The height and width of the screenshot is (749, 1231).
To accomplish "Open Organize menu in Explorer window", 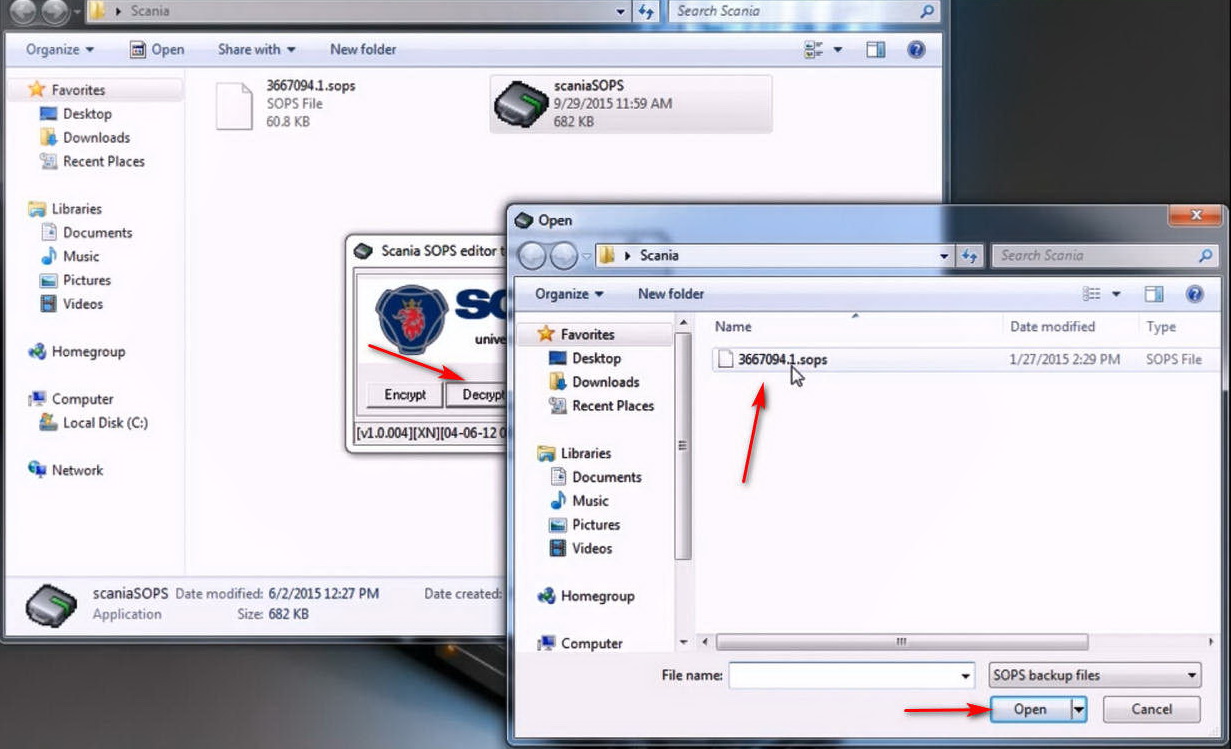I will [x=60, y=49].
